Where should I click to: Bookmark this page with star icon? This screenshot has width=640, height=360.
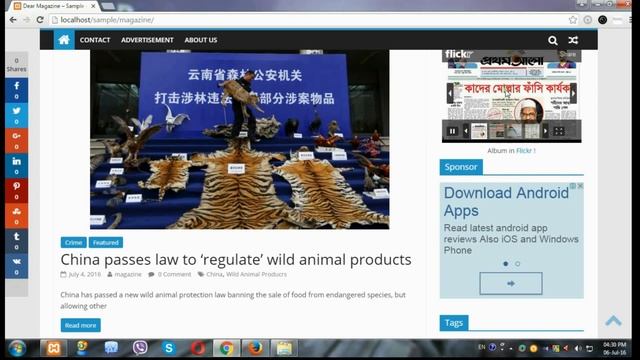573,20
